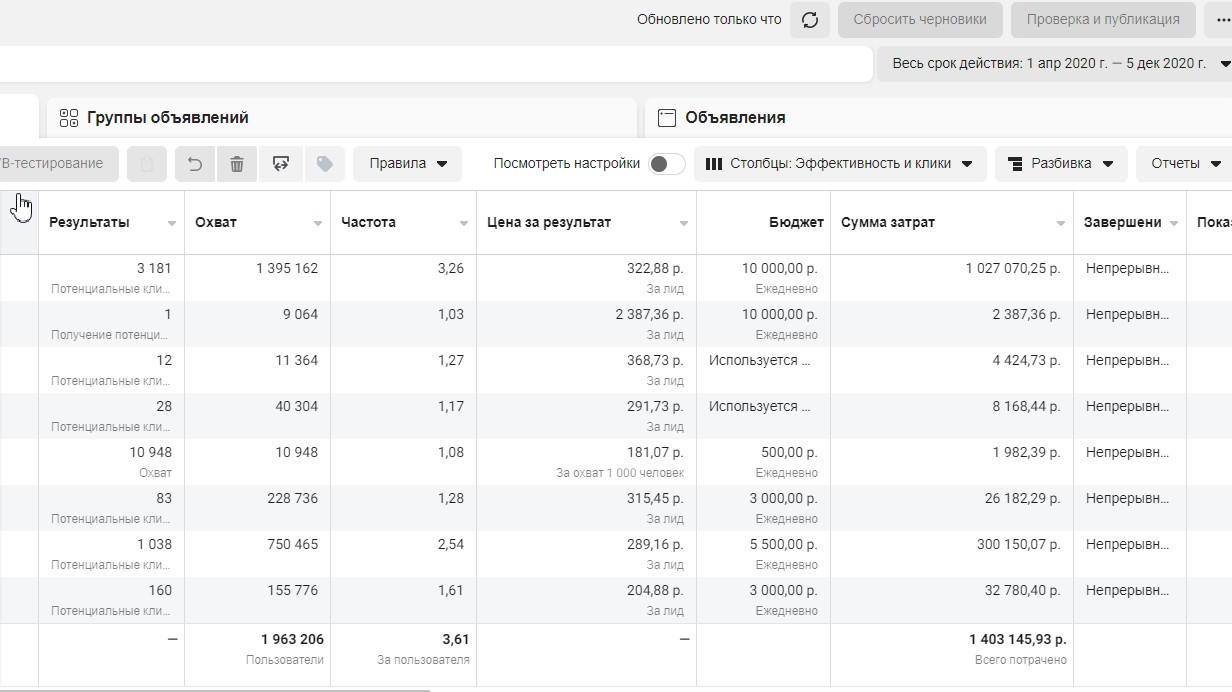Viewport: 1232px width, 692px height.
Task: Click the 'Проверка и публикация' button
Action: pos(1103,20)
